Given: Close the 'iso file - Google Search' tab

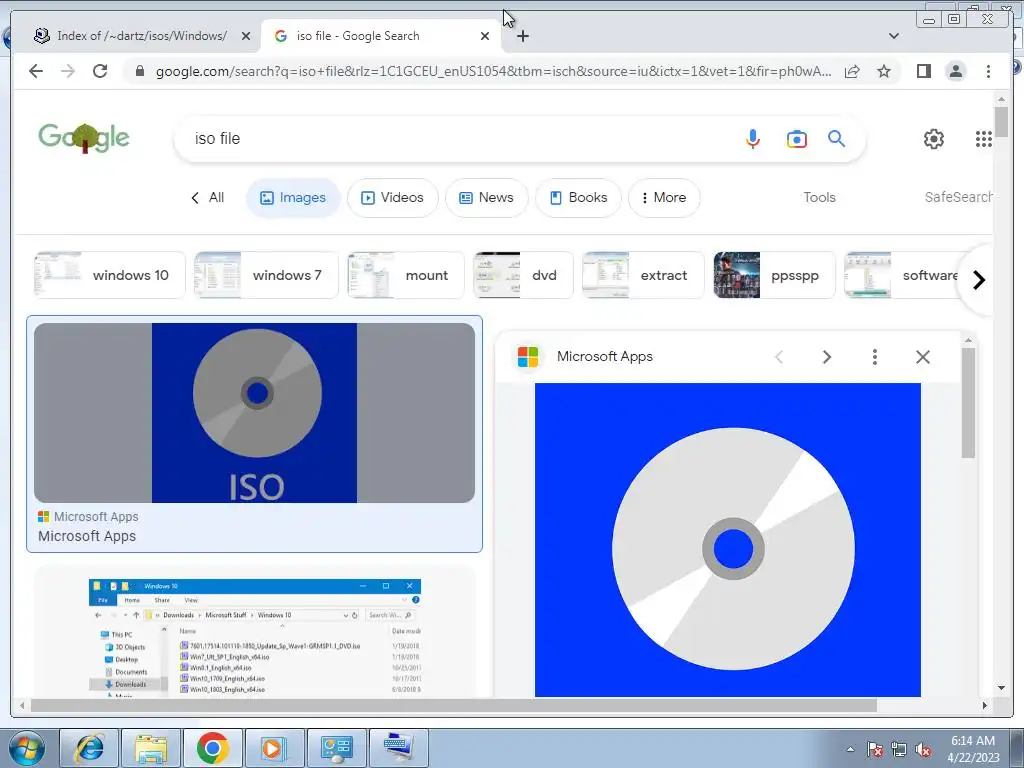Looking at the screenshot, I should (485, 36).
